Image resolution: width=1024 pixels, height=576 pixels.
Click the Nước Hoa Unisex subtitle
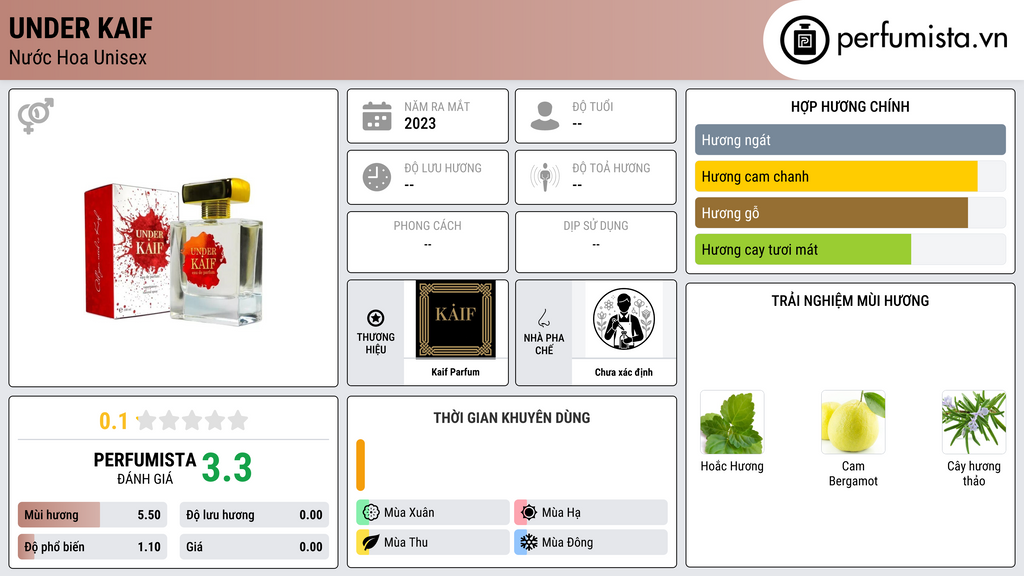tap(78, 57)
